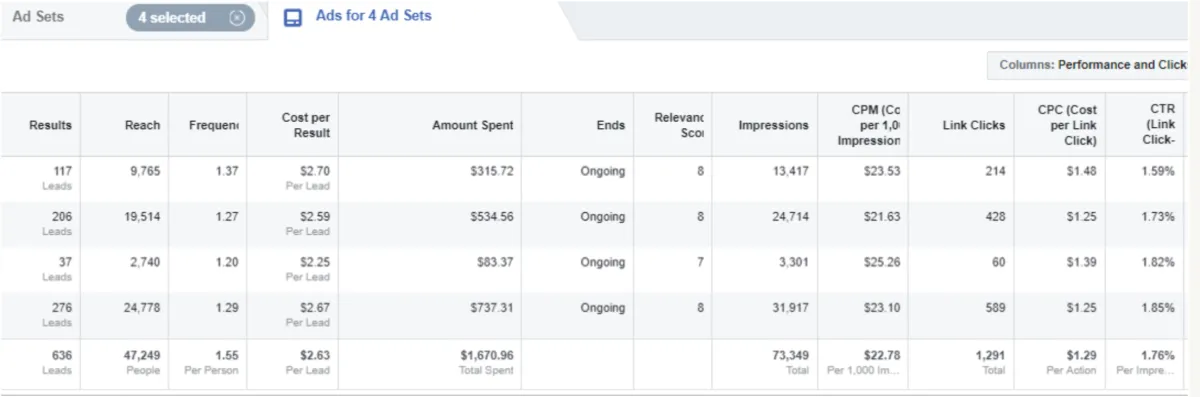1200x397 pixels.
Task: Sort by the Amount Spent column header
Action: [472, 125]
